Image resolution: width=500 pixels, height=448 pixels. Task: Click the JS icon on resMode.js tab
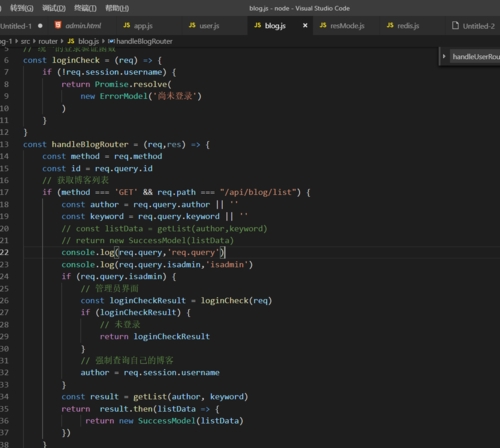coord(323,25)
